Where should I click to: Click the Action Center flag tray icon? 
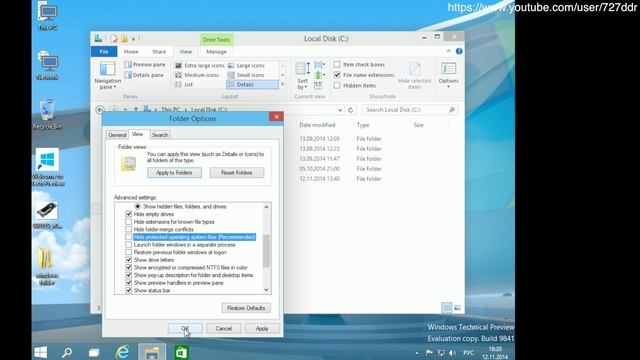(429, 353)
